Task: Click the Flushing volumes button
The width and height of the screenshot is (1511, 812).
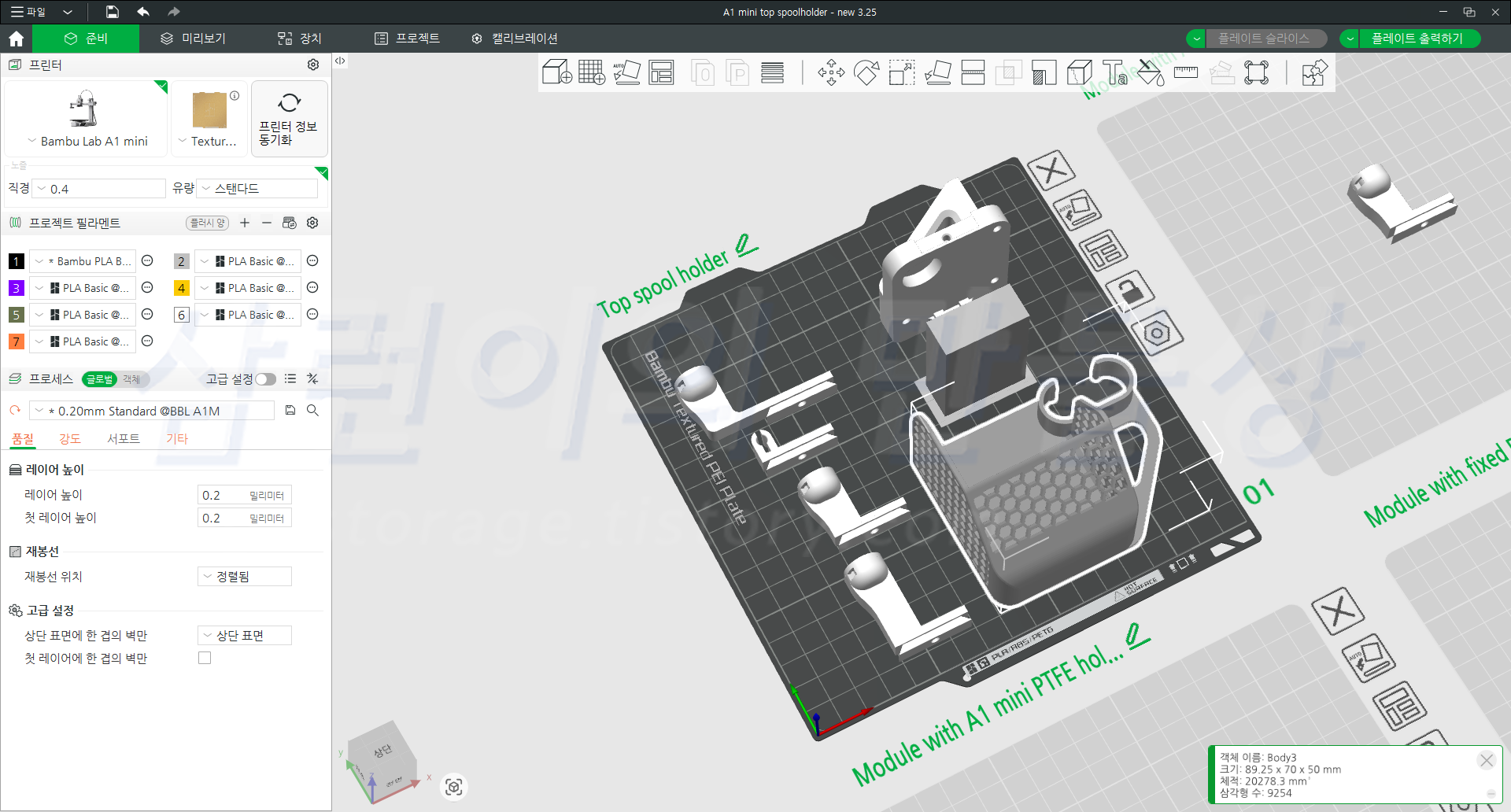Action: pyautogui.click(x=208, y=223)
